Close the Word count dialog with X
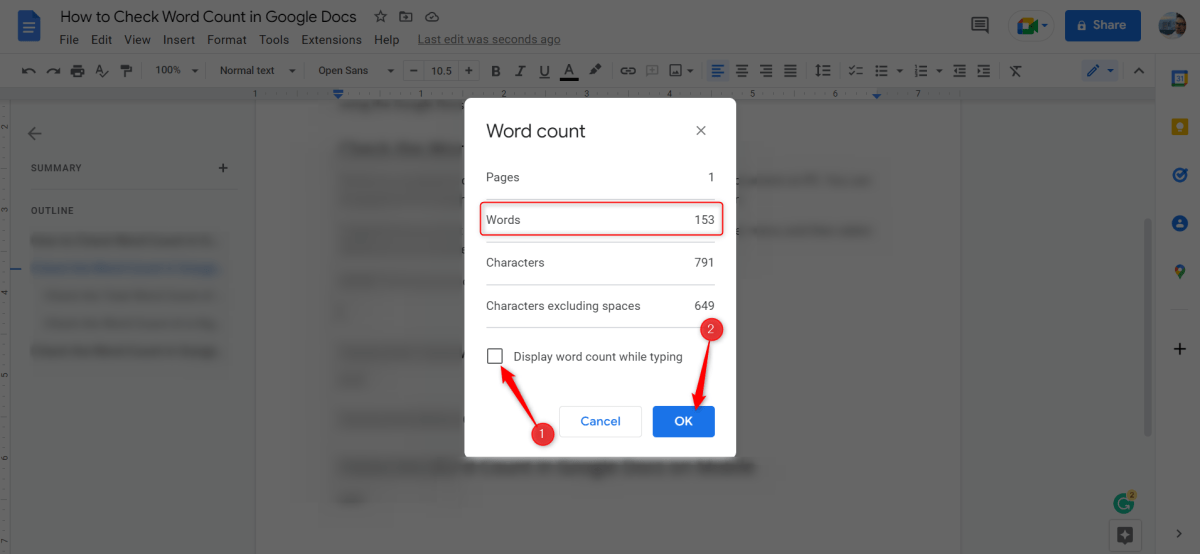The image size is (1200, 554). [701, 131]
